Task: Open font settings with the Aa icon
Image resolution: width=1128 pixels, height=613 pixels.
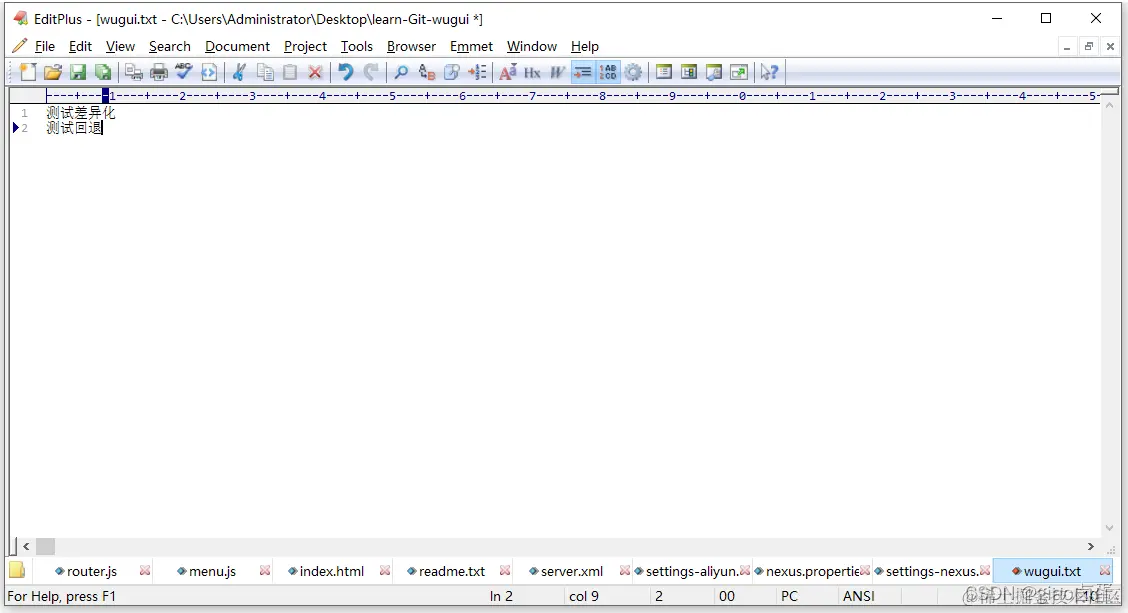Action: (x=508, y=72)
